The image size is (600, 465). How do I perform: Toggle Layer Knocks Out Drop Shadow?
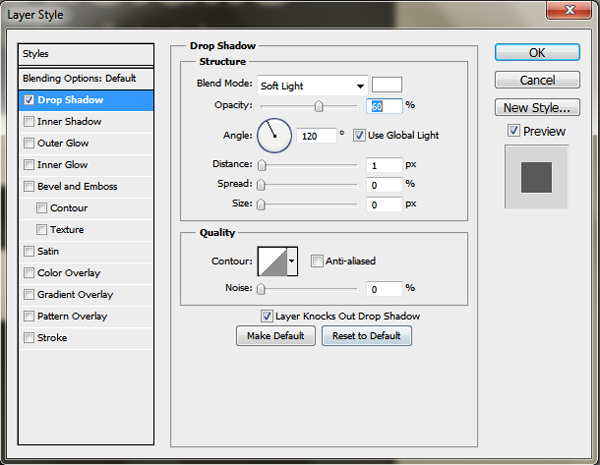(267, 316)
